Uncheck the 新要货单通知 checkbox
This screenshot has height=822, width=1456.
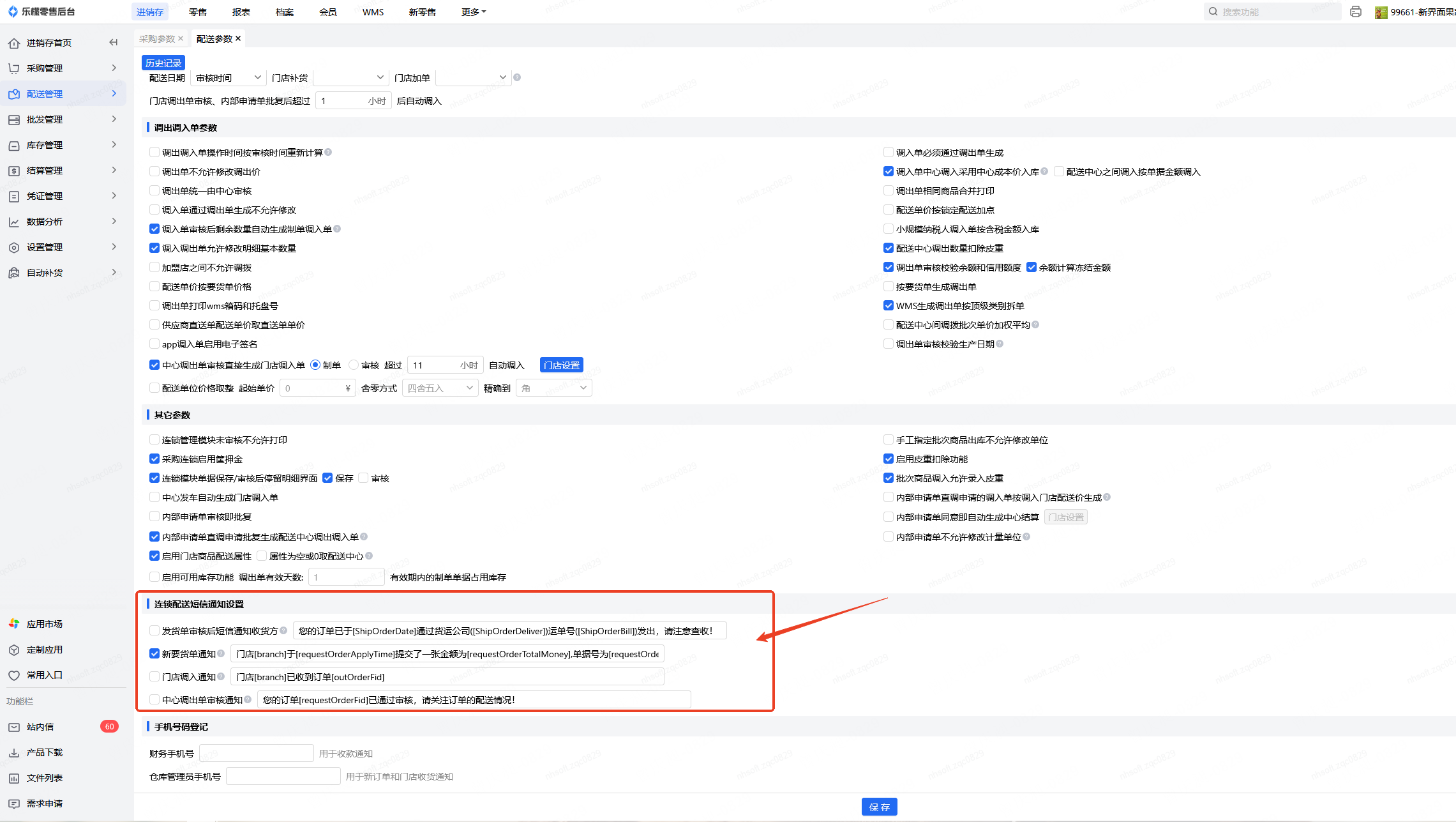[154, 653]
